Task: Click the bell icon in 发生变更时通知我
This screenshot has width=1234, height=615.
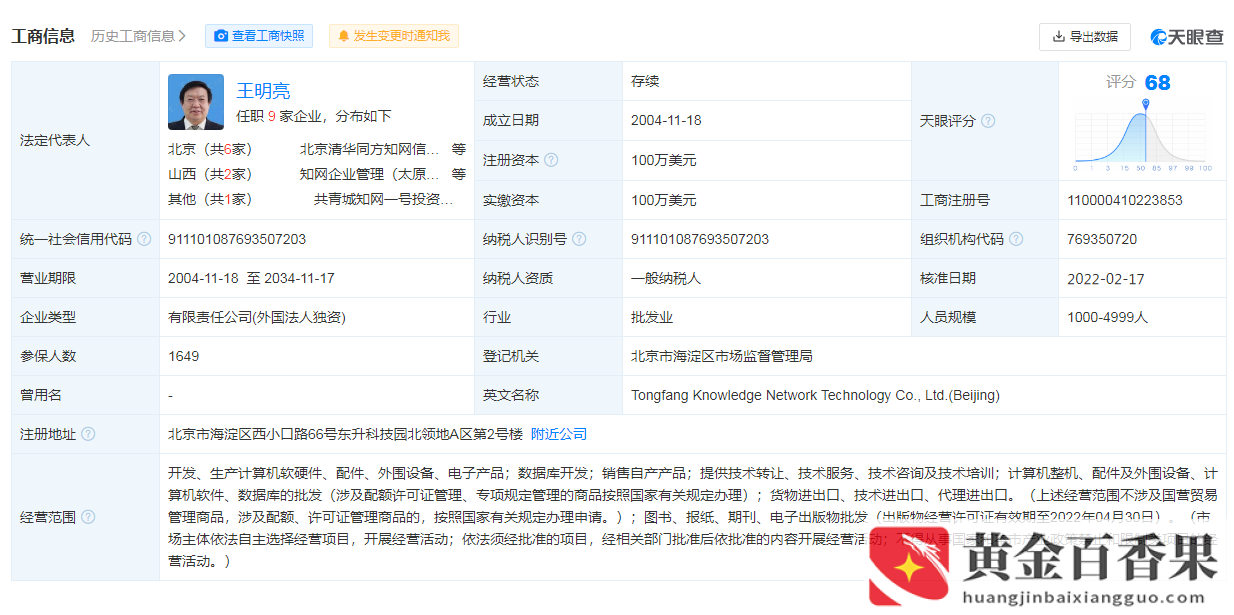Action: coord(344,36)
